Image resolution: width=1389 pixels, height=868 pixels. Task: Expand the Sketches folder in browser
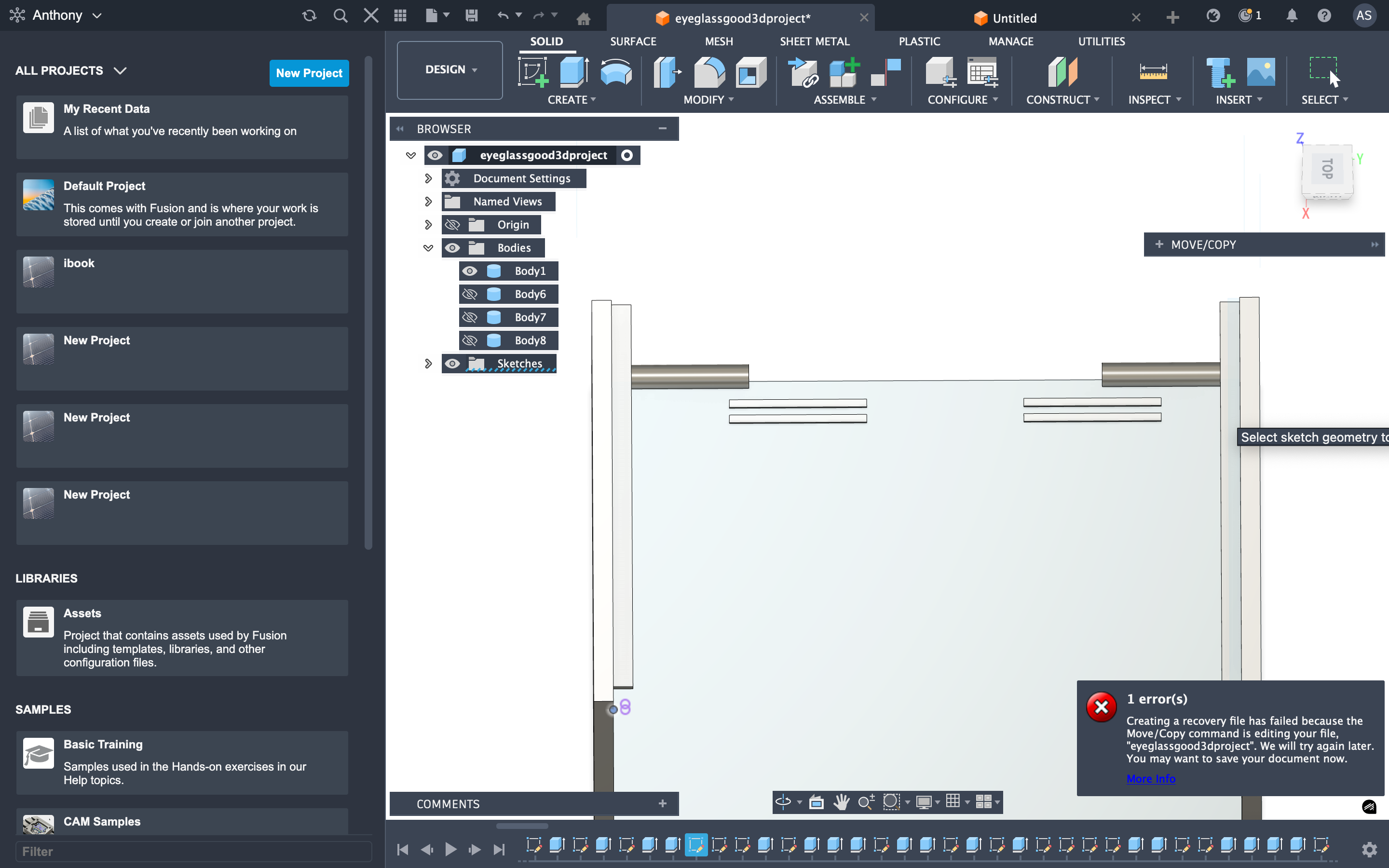click(x=428, y=364)
